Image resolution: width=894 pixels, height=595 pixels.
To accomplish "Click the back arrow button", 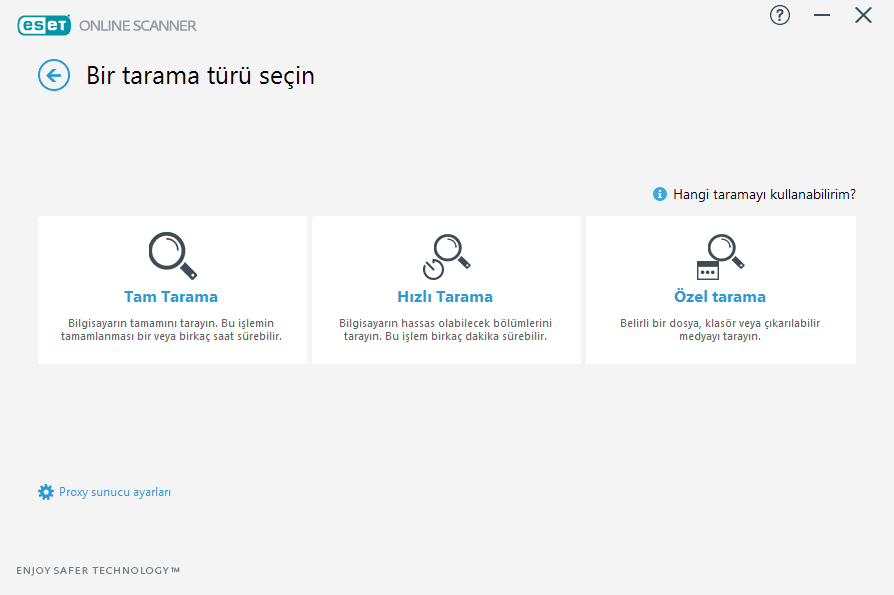I will [x=54, y=75].
